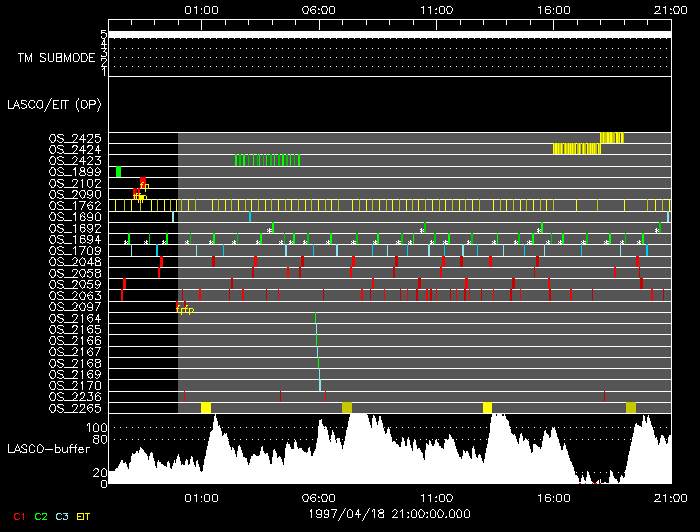Click the OS_1762 row label
700x532 pixels.
pyautogui.click(x=75, y=205)
